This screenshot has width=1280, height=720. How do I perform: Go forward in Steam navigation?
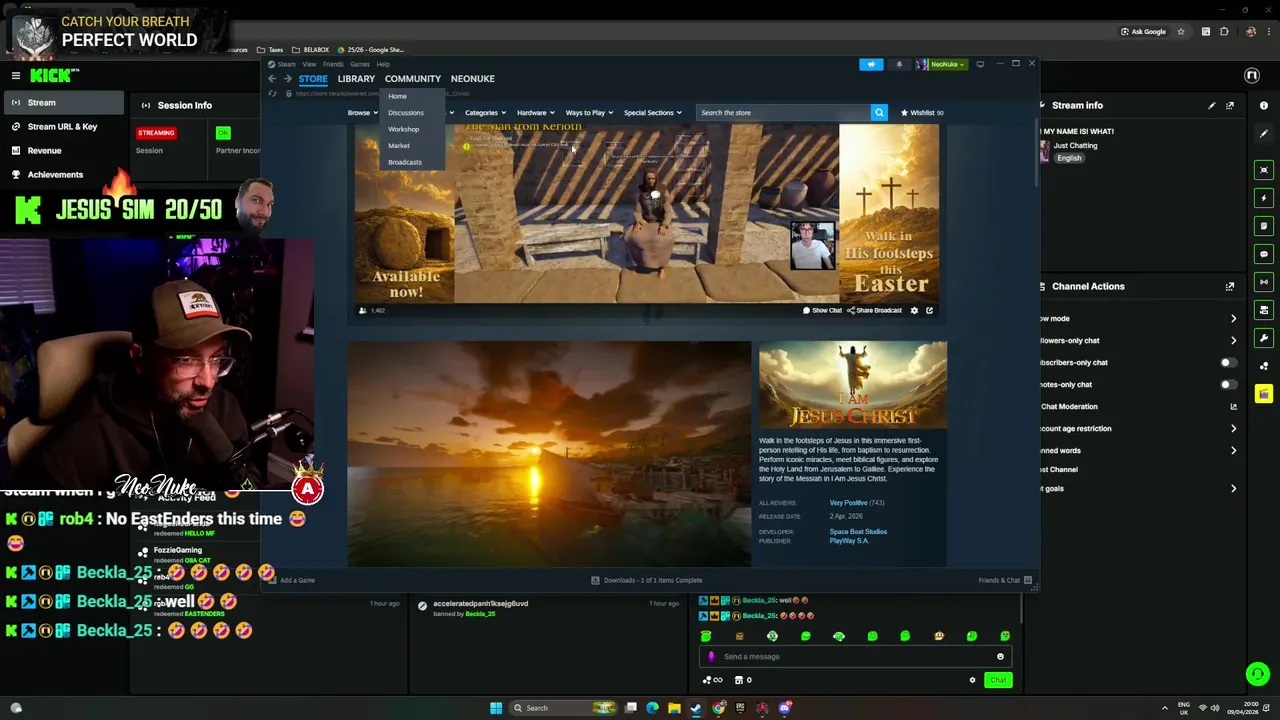[x=287, y=79]
